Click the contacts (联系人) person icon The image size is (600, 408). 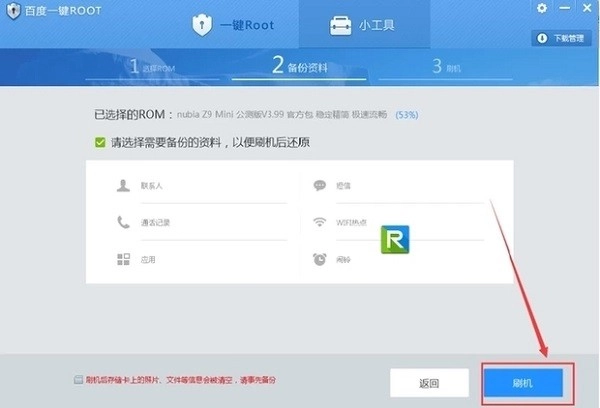pos(123,185)
